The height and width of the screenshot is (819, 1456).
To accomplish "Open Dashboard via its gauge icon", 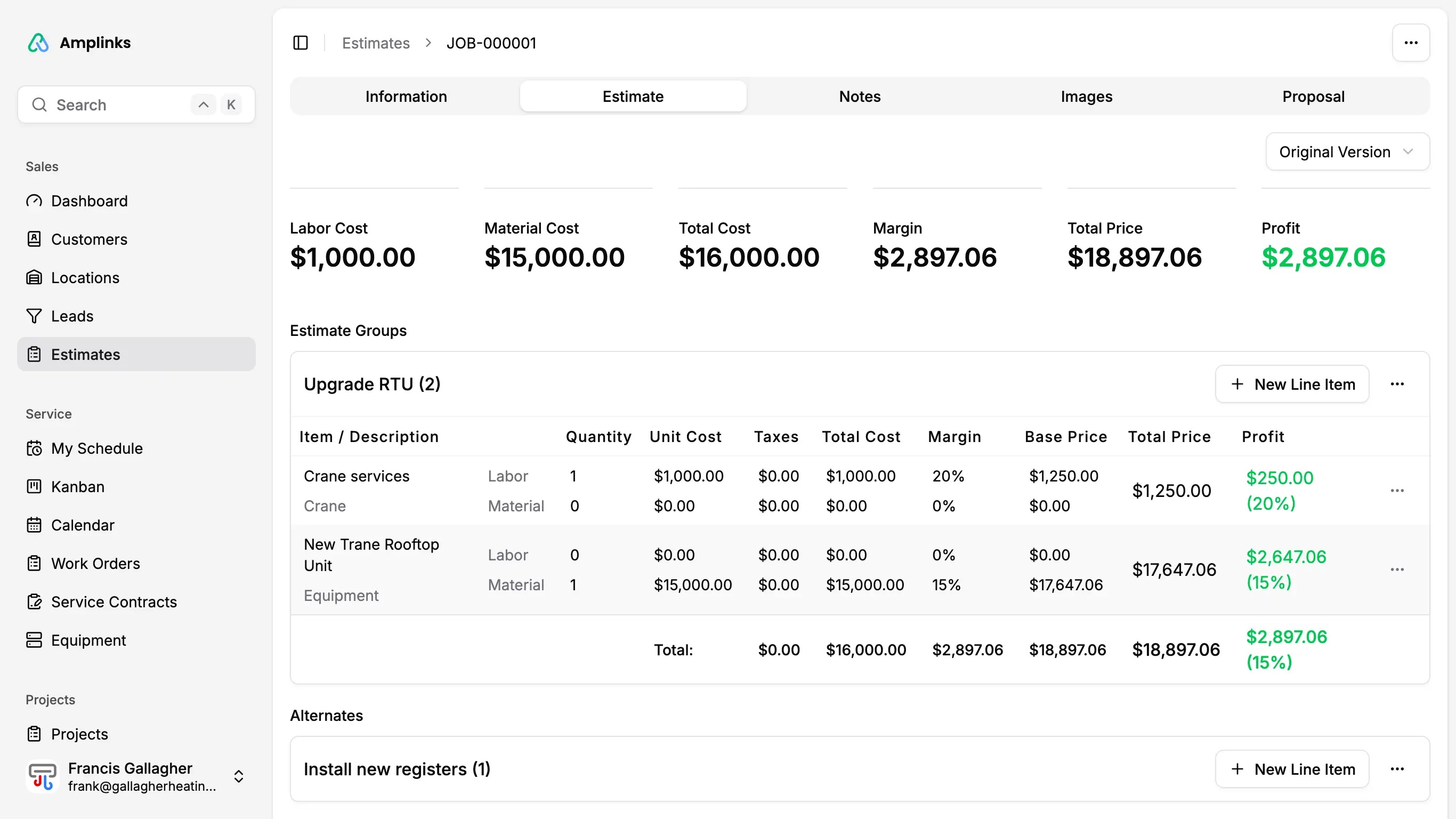I will (x=34, y=201).
